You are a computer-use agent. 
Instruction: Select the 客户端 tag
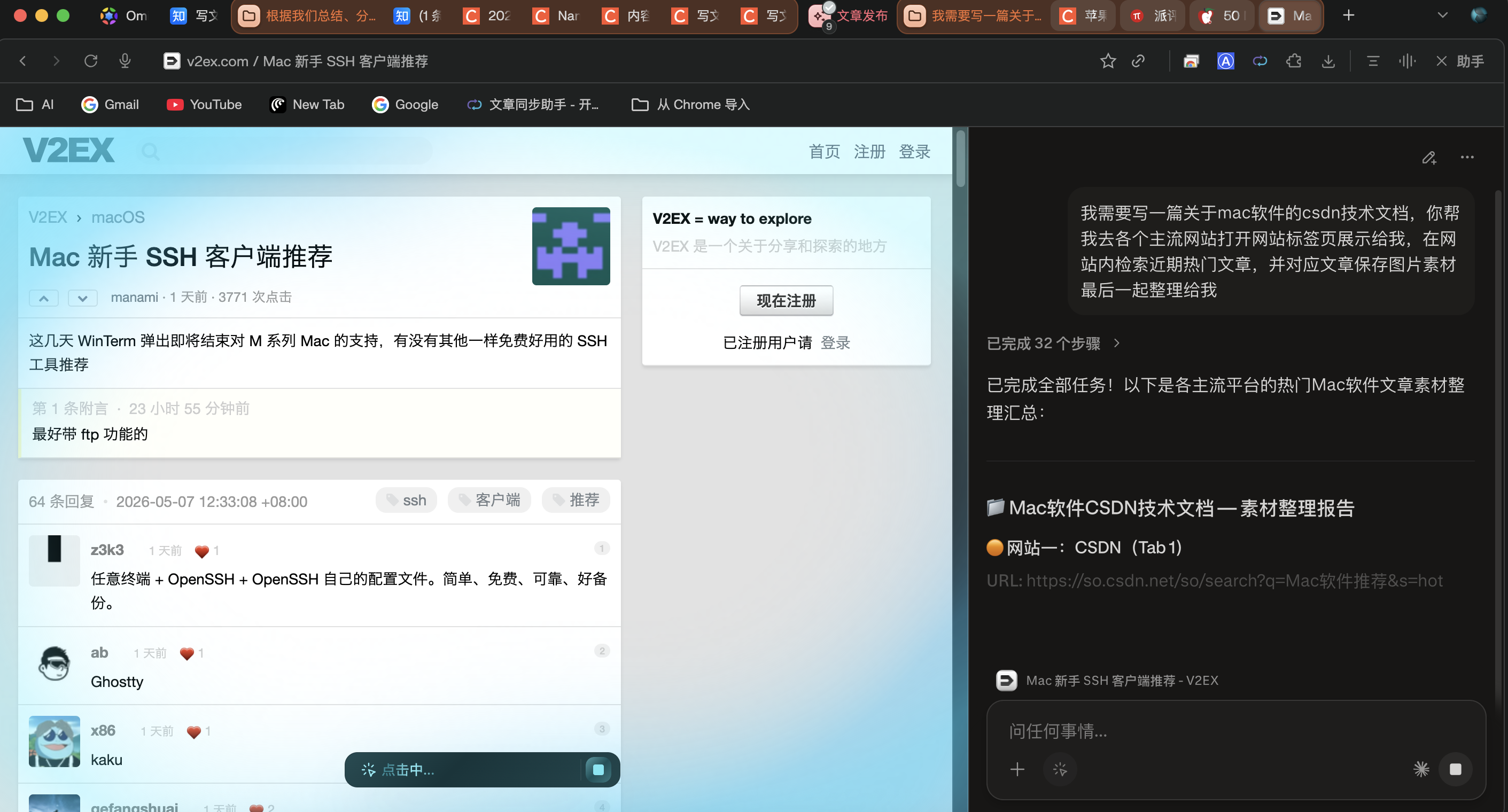click(489, 500)
